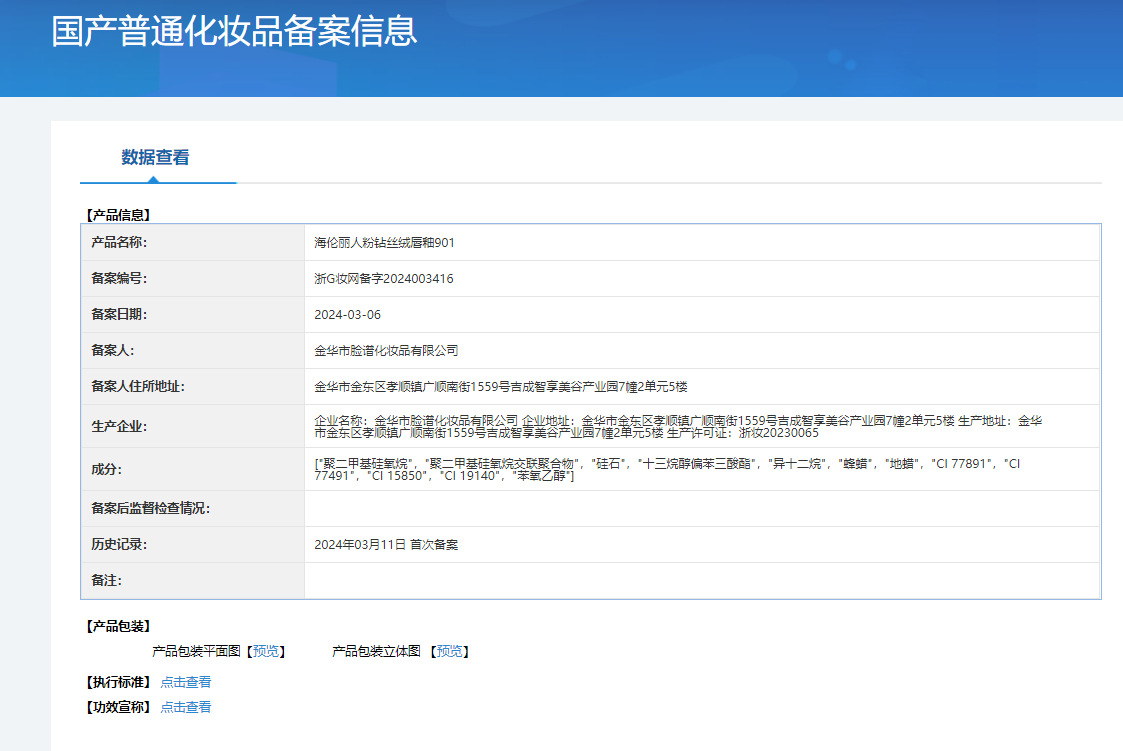The height and width of the screenshot is (751, 1123).
Task: Click the page title 国产普通化妆品备案信息
Action: coord(234,31)
